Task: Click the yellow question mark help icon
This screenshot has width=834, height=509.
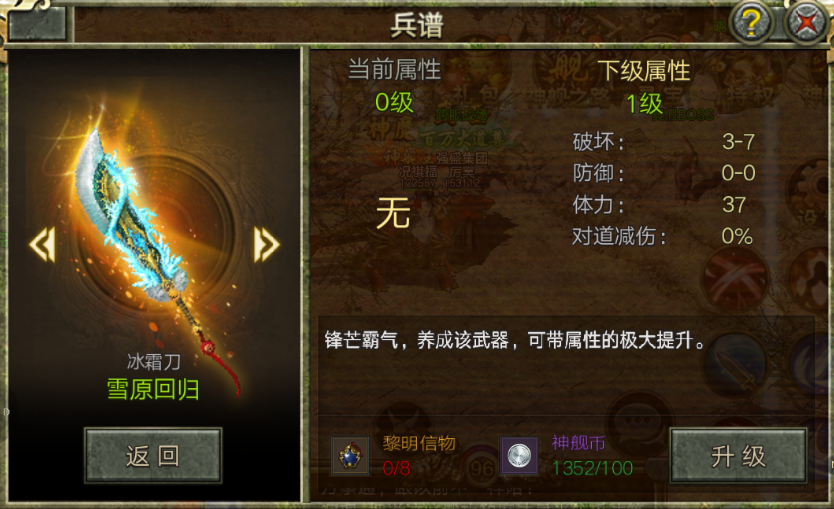Action: (x=751, y=23)
